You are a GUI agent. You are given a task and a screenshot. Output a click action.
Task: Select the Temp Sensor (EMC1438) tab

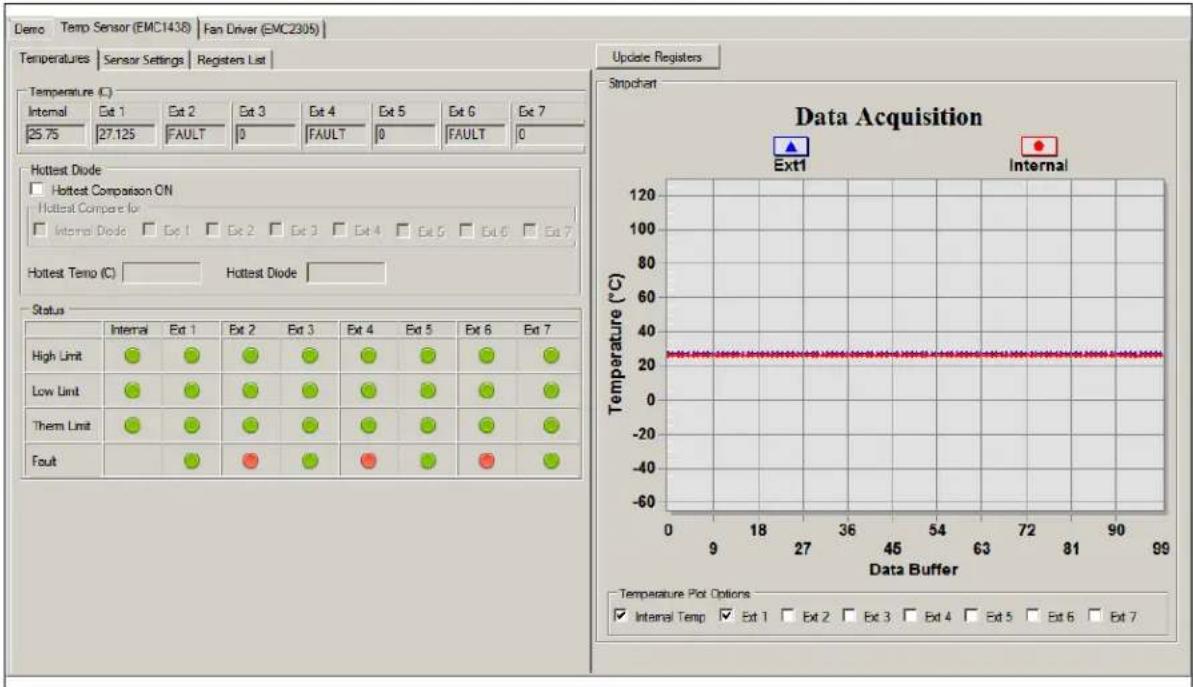pos(126,27)
